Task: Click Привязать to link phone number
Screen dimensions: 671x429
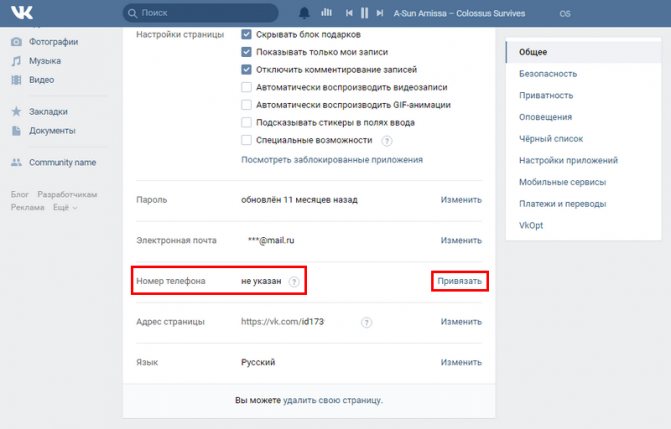Action: pos(460,281)
